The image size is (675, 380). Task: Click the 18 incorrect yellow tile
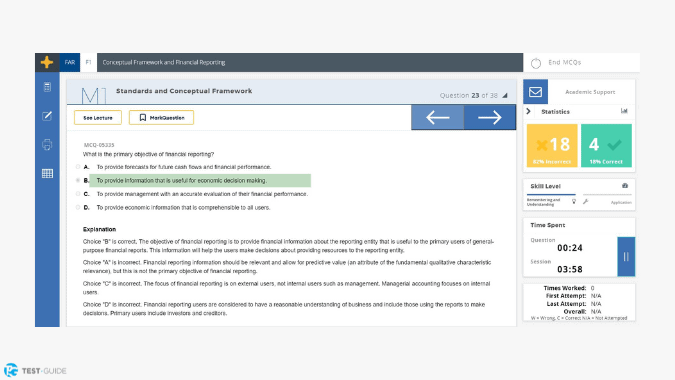(x=552, y=145)
